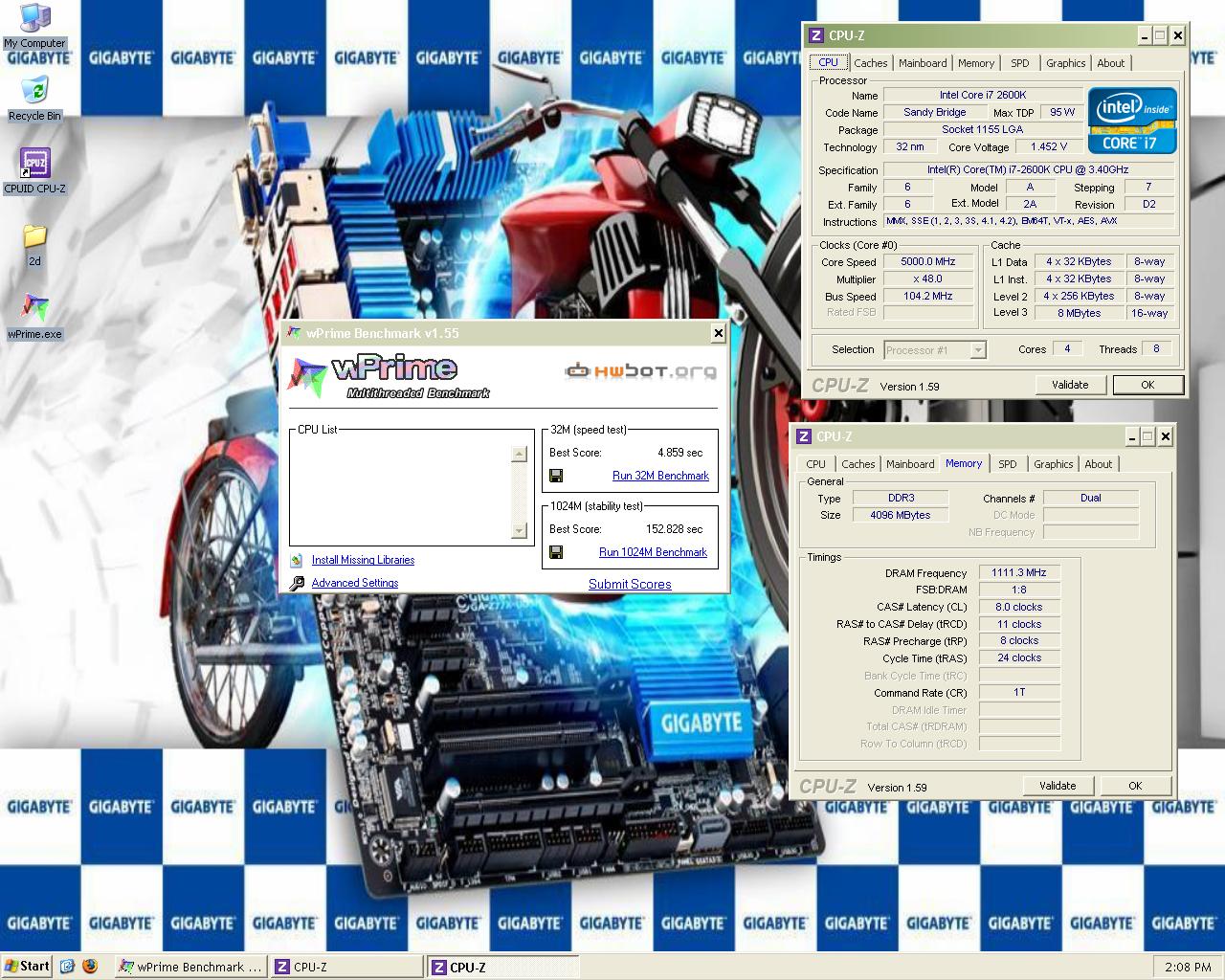Switch to Caches tab in lower CPU-Z window
Viewport: 1225px width, 980px height.
coord(858,464)
